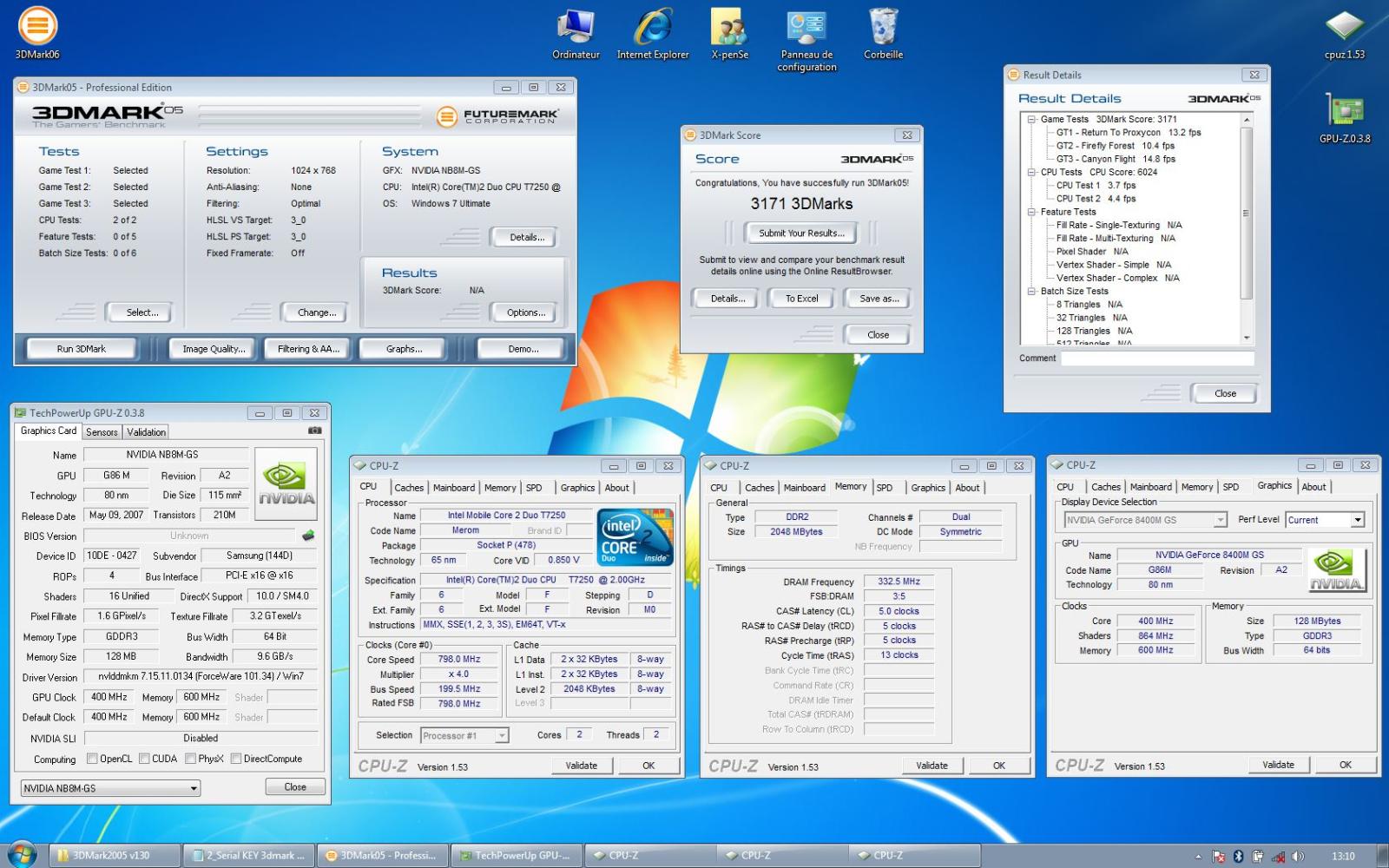Open the GPU-Z.0.3.8 desktop icon

tap(1345, 118)
